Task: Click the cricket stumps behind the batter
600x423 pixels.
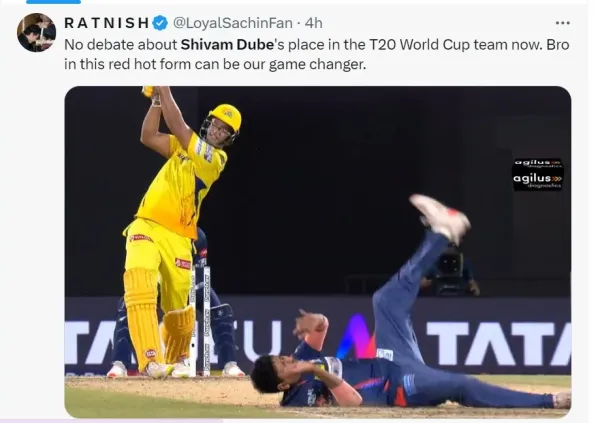Action: pyautogui.click(x=201, y=321)
